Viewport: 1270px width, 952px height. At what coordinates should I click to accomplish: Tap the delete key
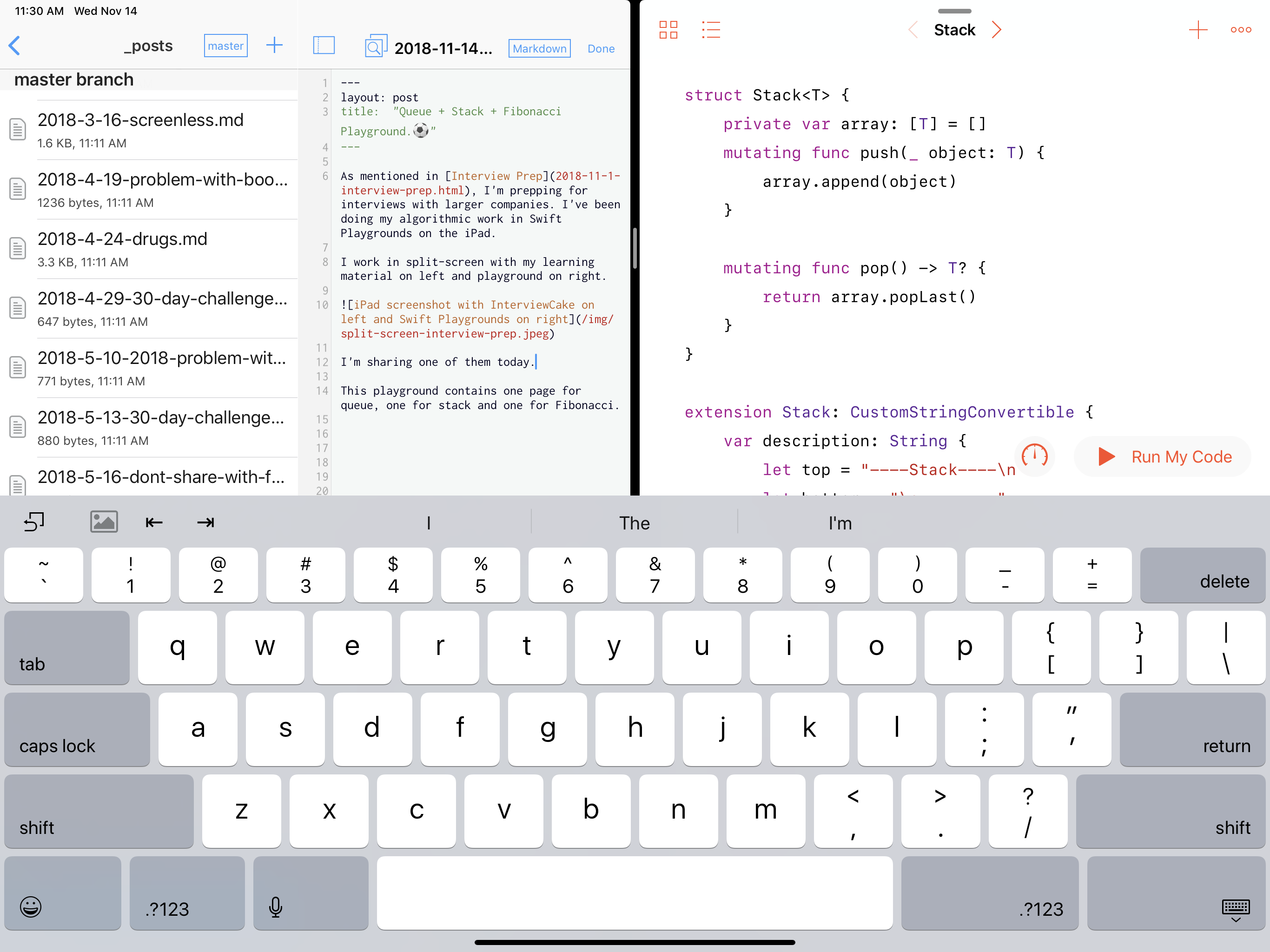click(x=1203, y=575)
